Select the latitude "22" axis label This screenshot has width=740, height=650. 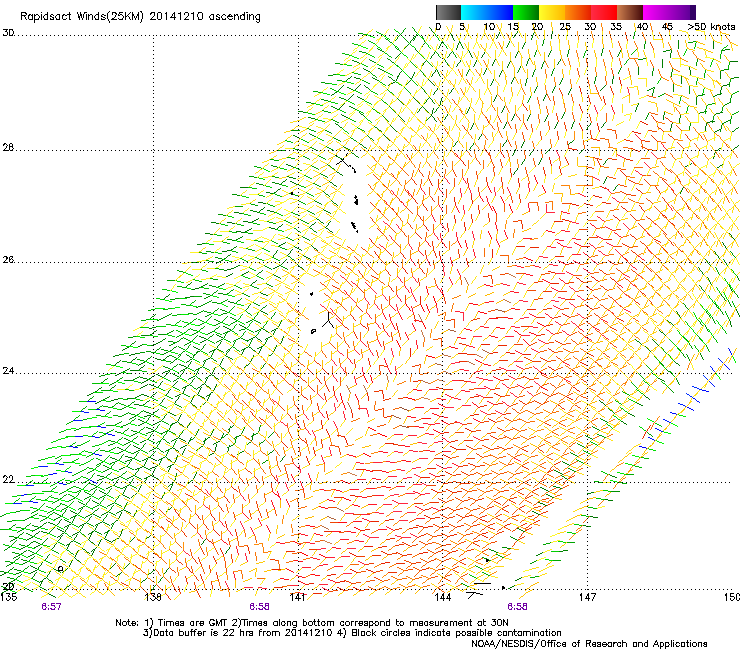[x=8, y=480]
